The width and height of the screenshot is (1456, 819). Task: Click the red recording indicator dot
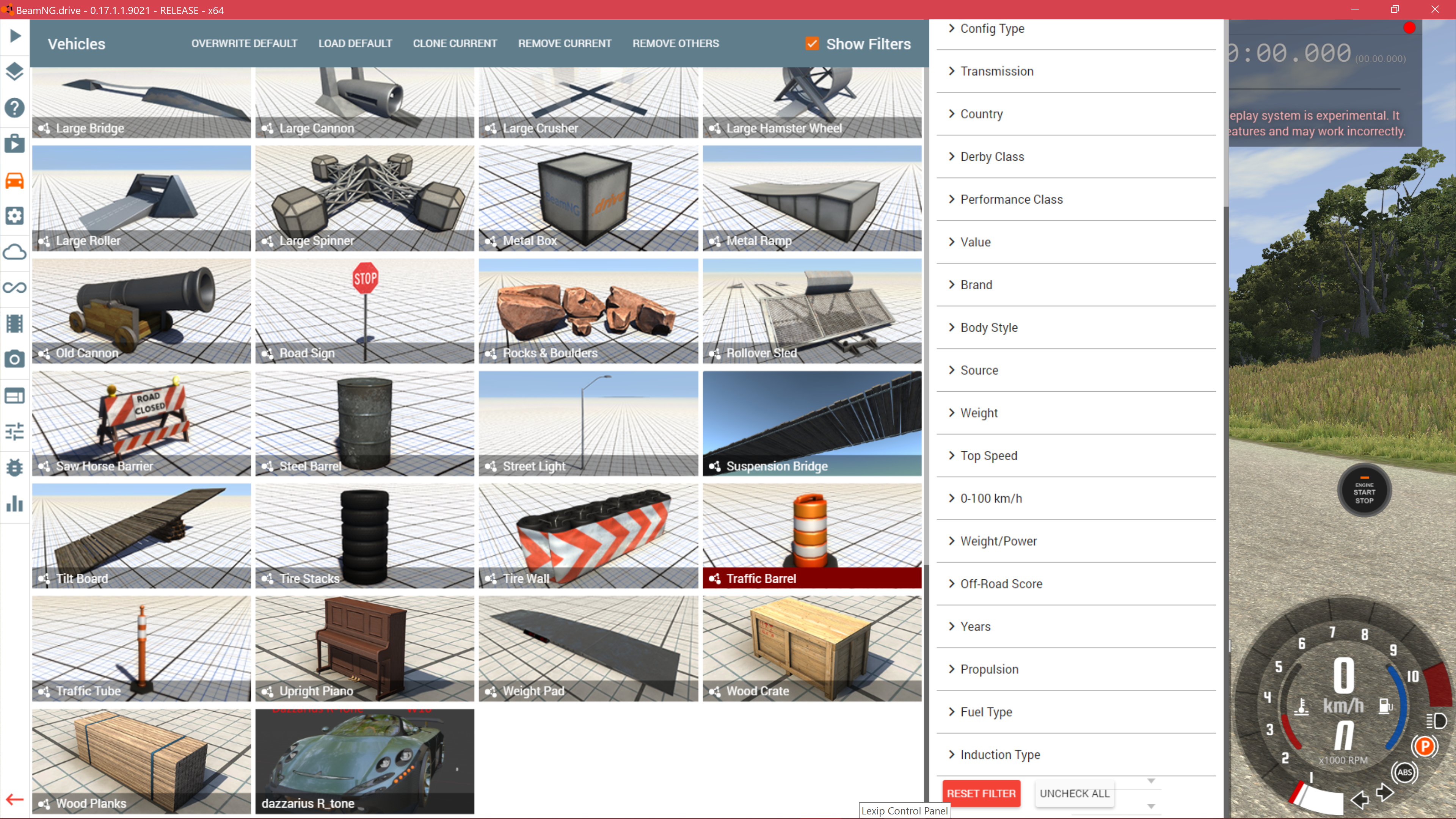[1409, 28]
